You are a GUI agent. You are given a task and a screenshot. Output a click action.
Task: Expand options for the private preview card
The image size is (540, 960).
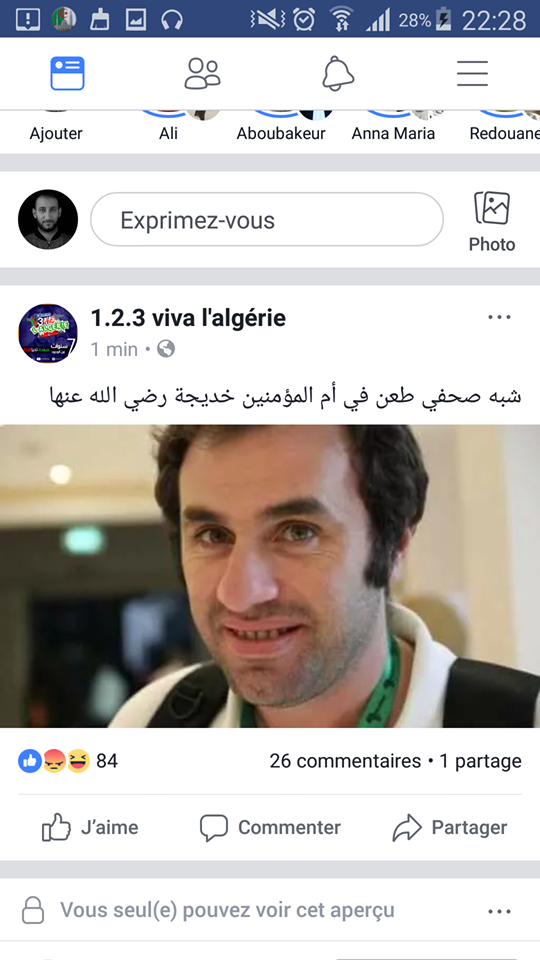click(x=499, y=912)
